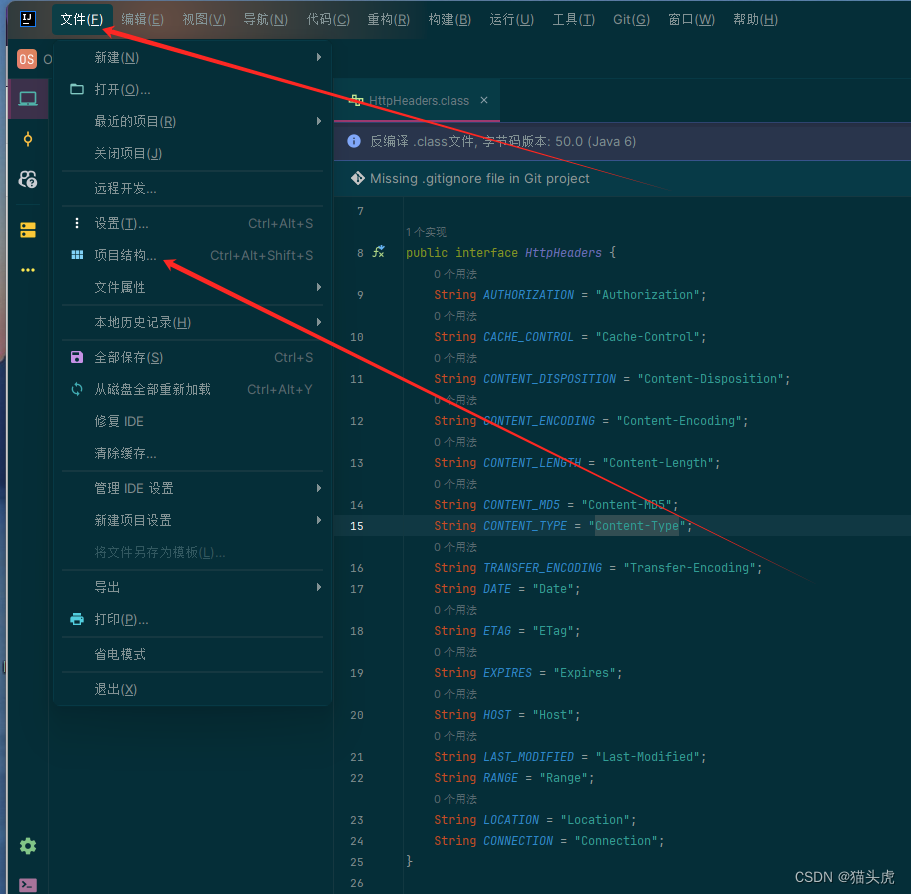Click the IntelliJ IDEA logo icon
Image resolution: width=911 pixels, height=894 pixels.
[x=27, y=19]
